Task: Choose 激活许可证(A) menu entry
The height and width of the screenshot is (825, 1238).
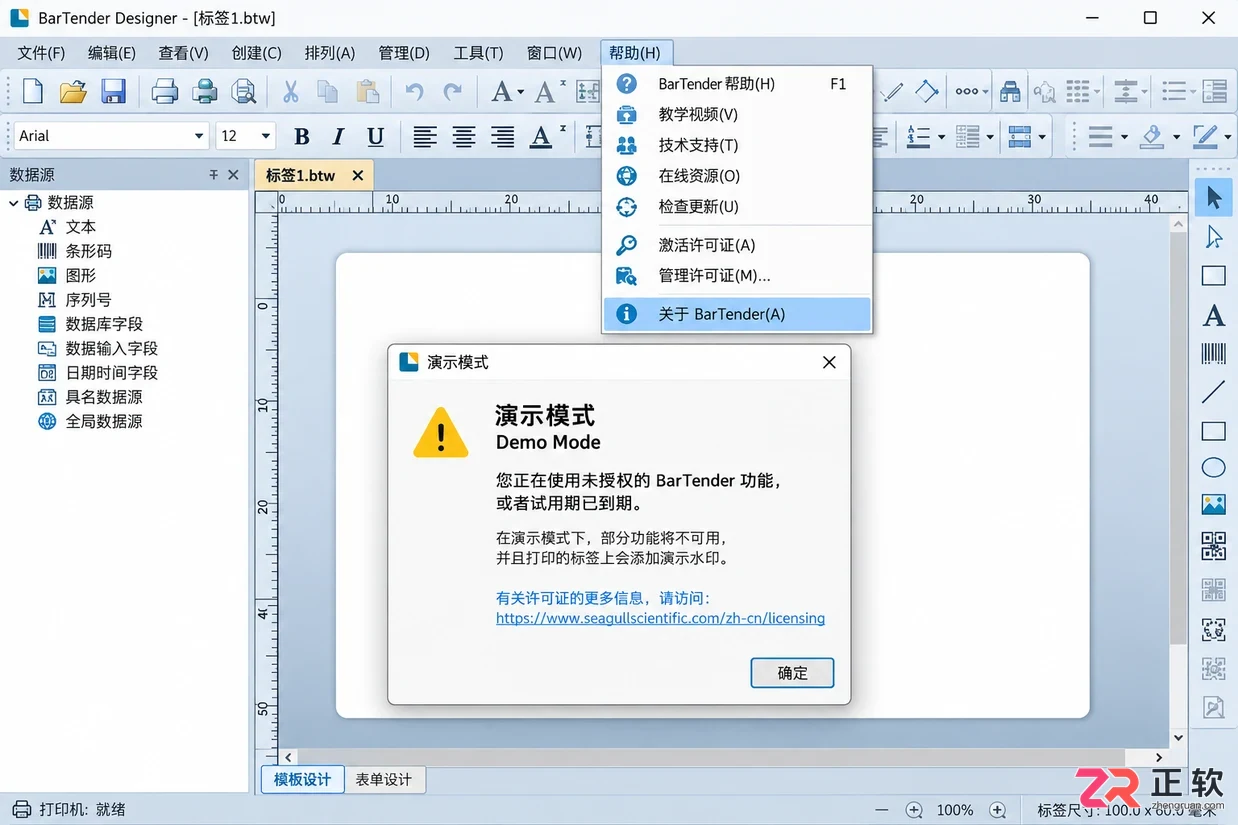Action: tap(737, 245)
